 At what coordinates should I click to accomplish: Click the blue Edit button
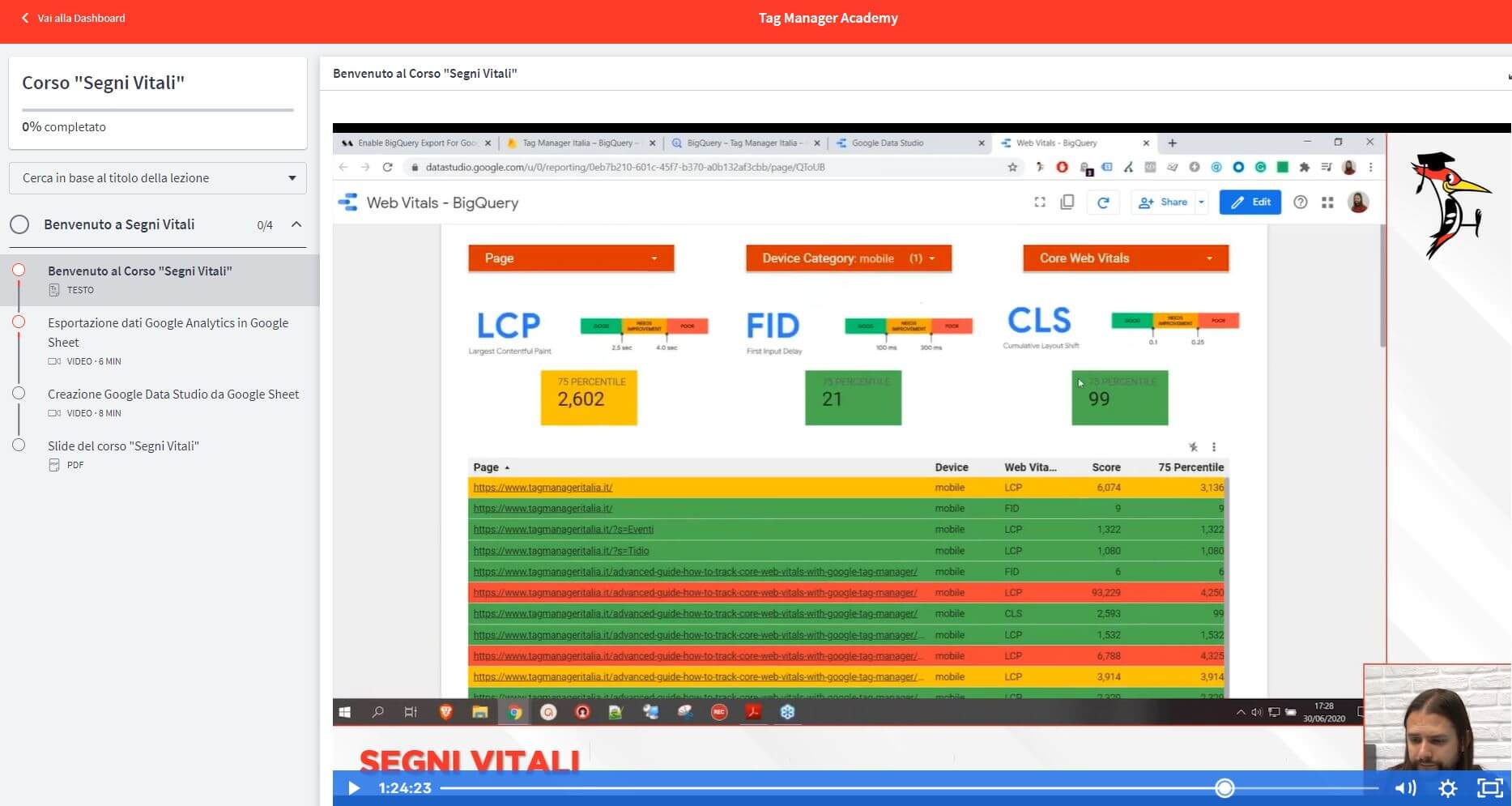coord(1250,203)
